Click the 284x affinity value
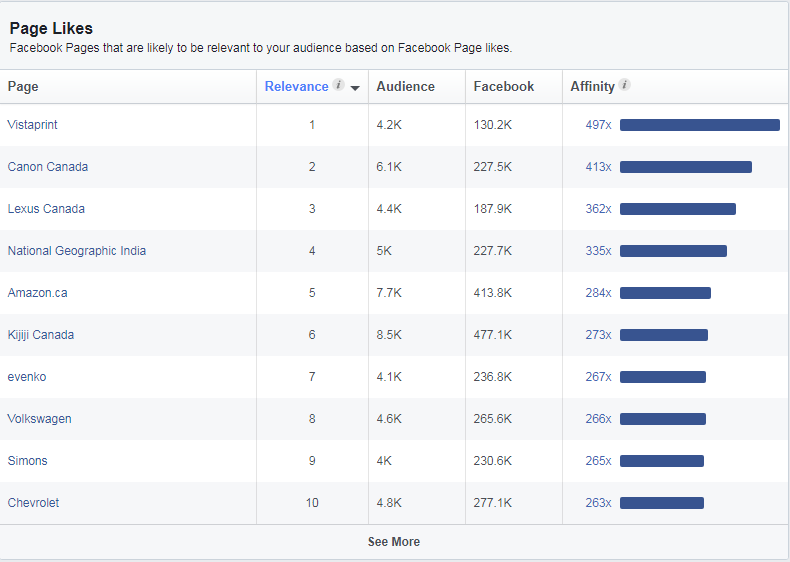Screen dimensions: 790x562 [x=599, y=293]
